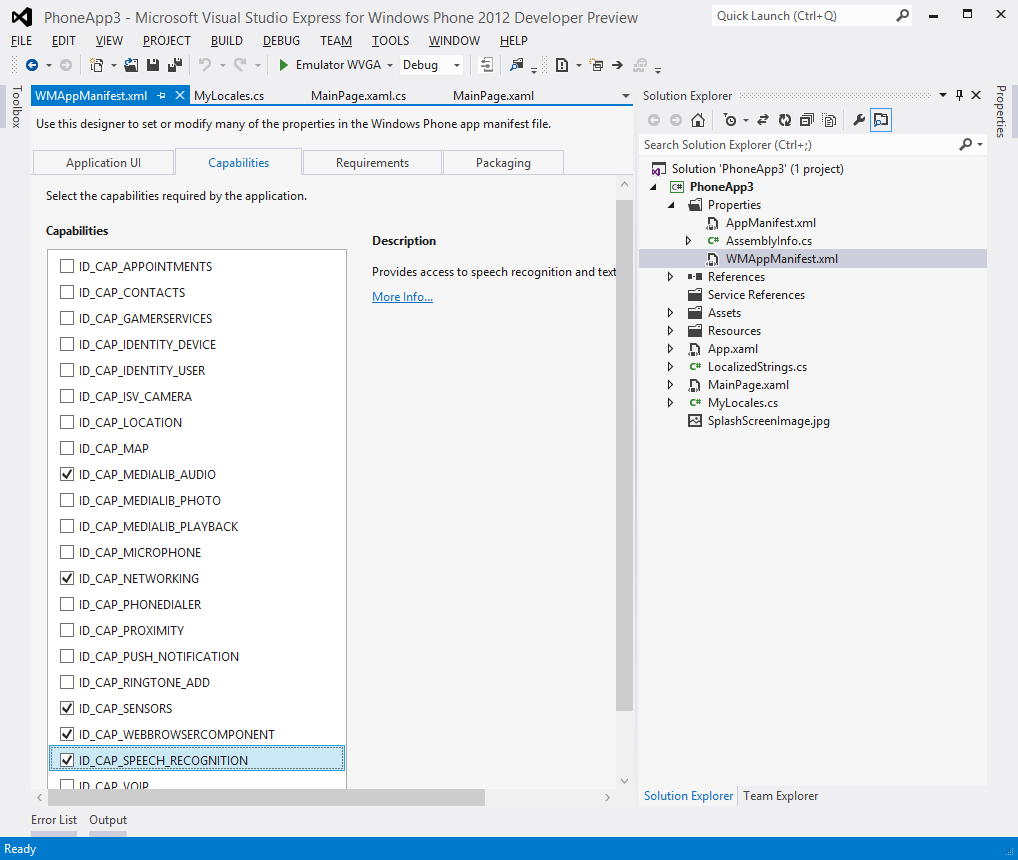Open the Debug configuration dropdown
1018x860 pixels.
457,65
